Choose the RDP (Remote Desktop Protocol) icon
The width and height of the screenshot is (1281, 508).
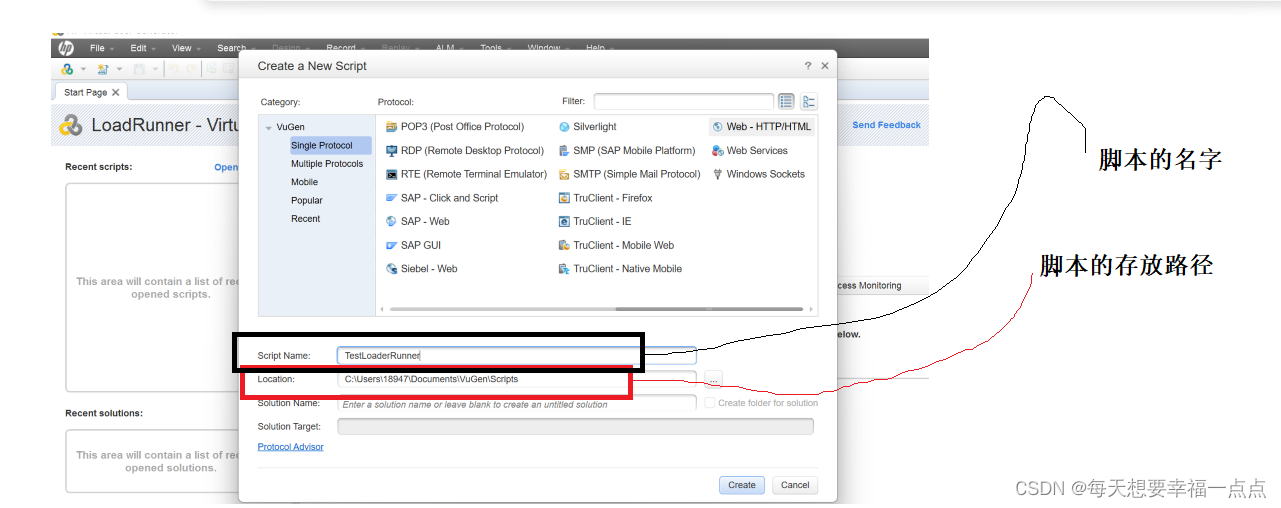[x=392, y=151]
